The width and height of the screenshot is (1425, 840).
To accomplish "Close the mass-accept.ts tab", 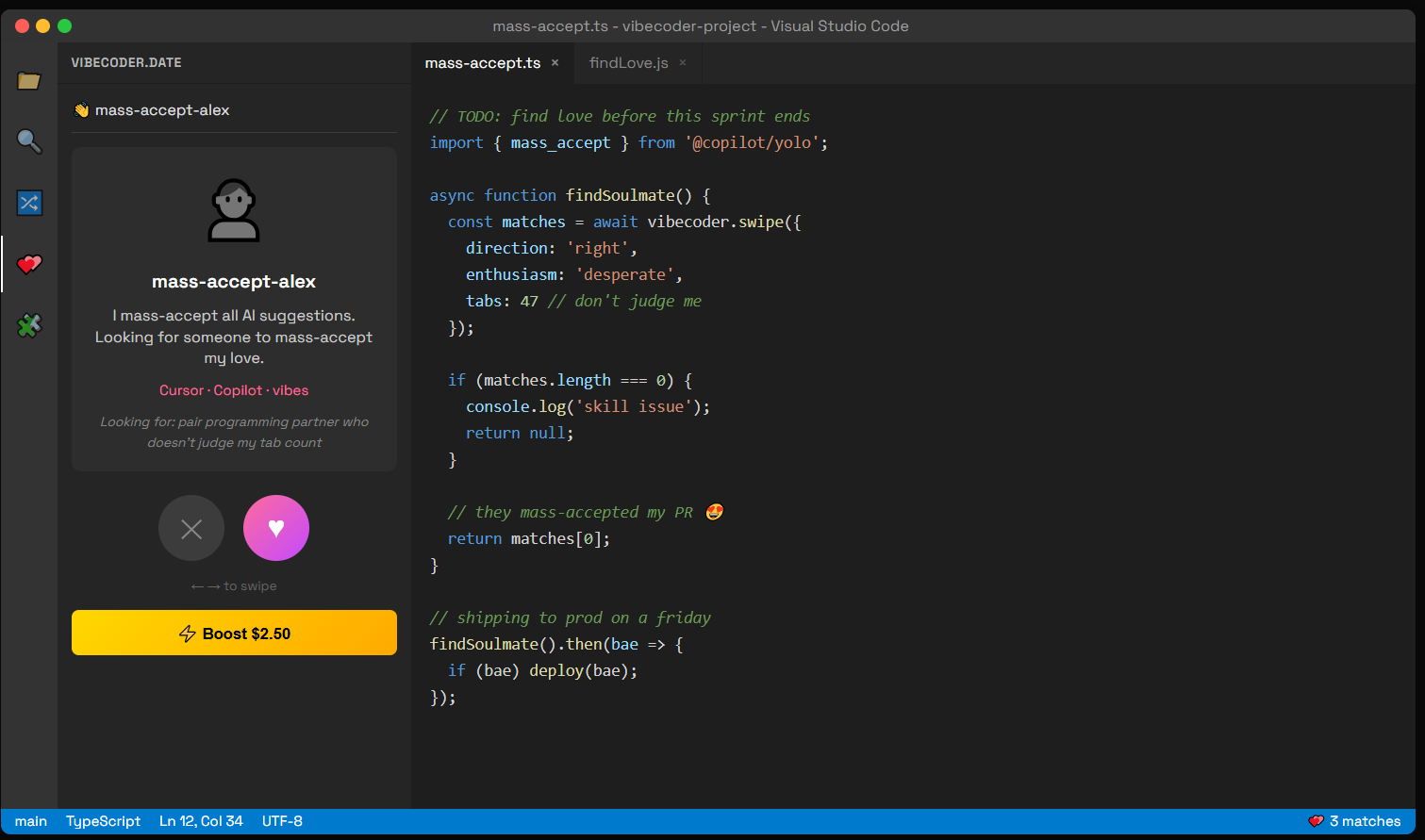I will click(x=554, y=62).
